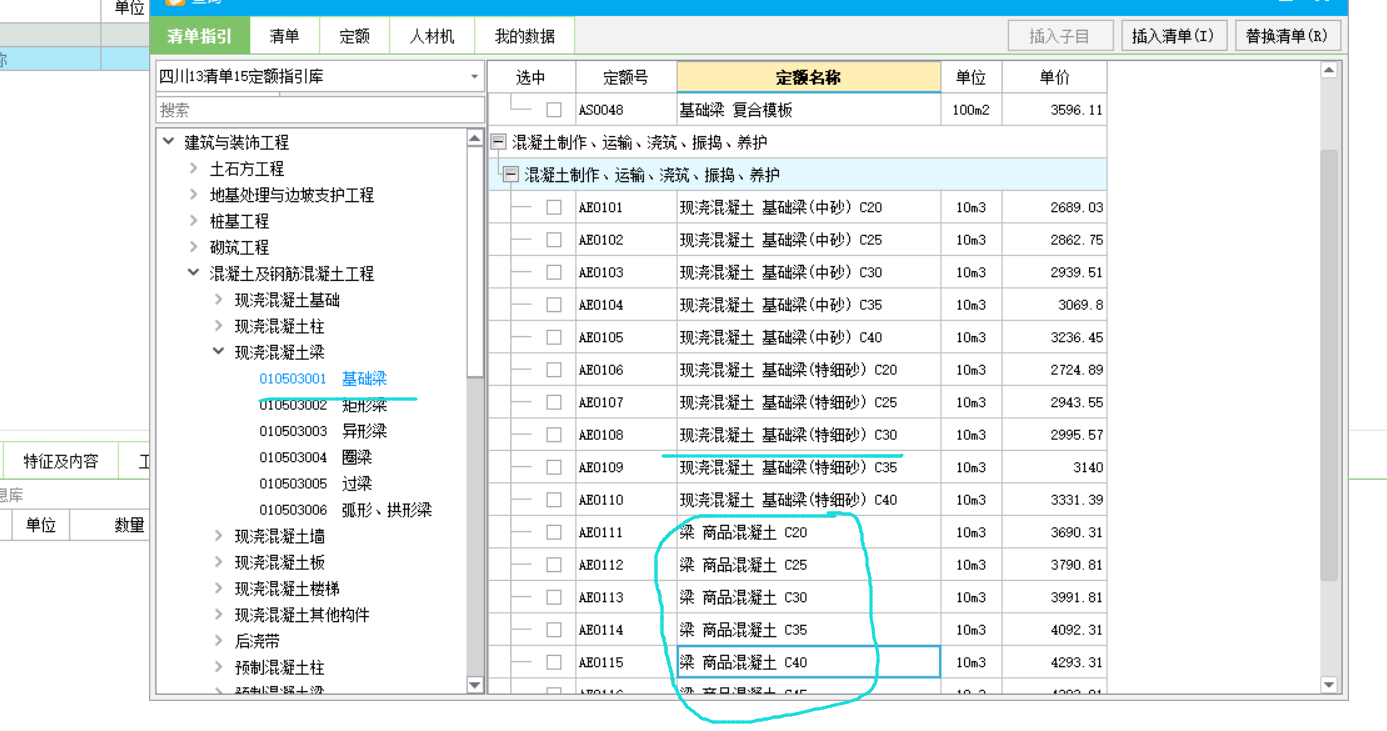Check the box for AE0102
Image resolution: width=1387 pixels, height=731 pixels.
554,240
